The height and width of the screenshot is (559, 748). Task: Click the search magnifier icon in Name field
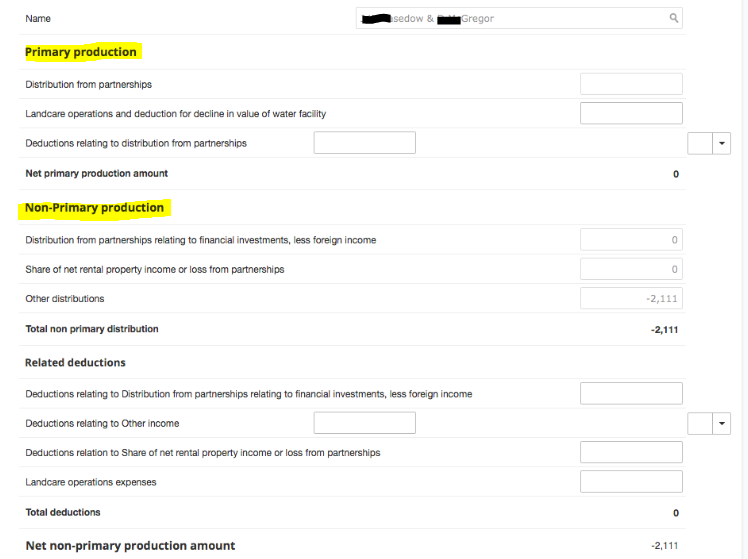click(x=674, y=18)
